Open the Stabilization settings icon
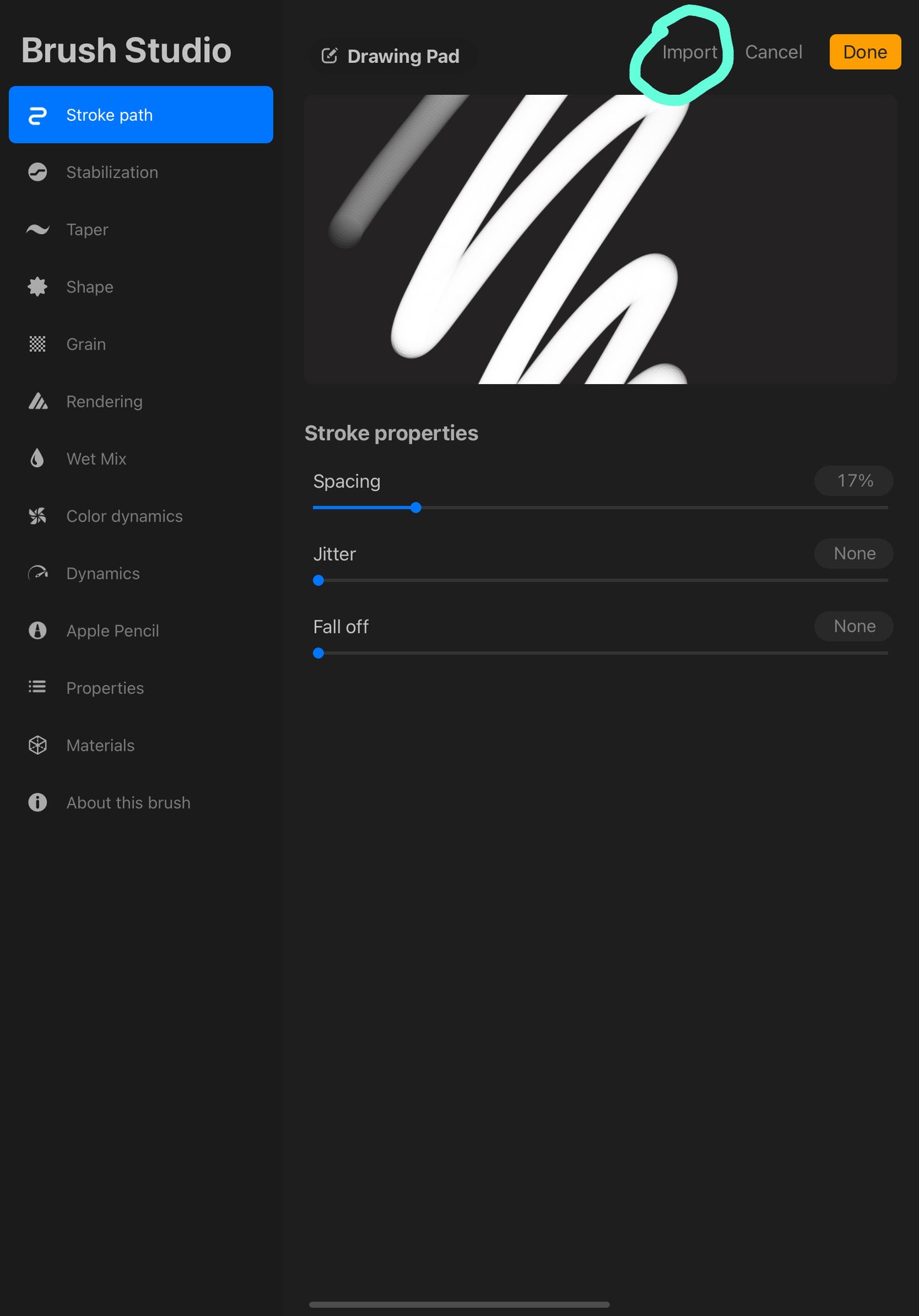The height and width of the screenshot is (1316, 919). (38, 172)
